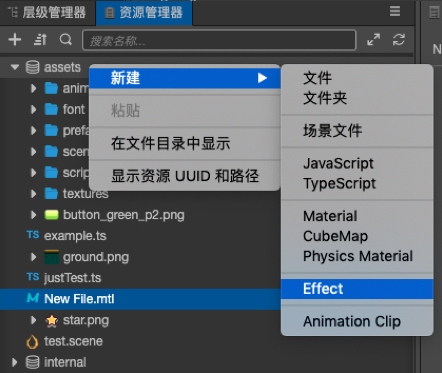Viewport: 442px width, 373px height.
Task: Create a new Effect
Action: pos(357,289)
